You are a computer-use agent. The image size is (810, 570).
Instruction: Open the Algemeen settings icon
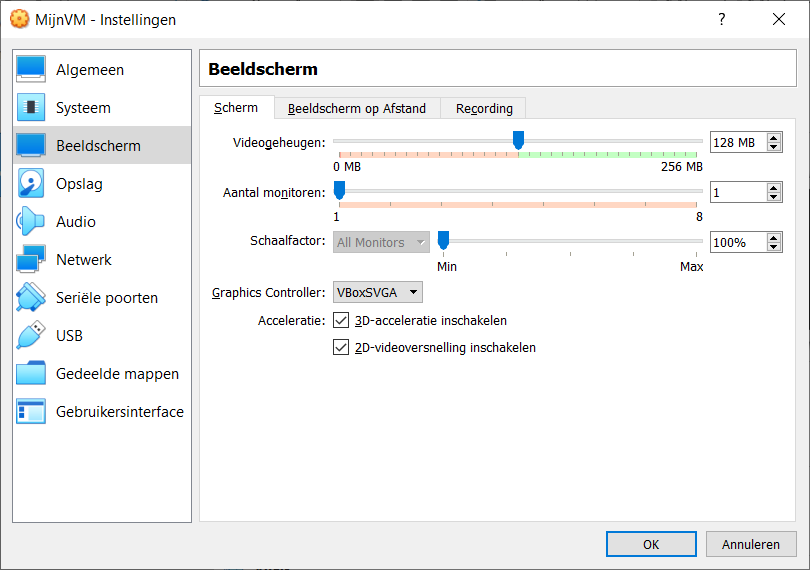click(x=31, y=70)
